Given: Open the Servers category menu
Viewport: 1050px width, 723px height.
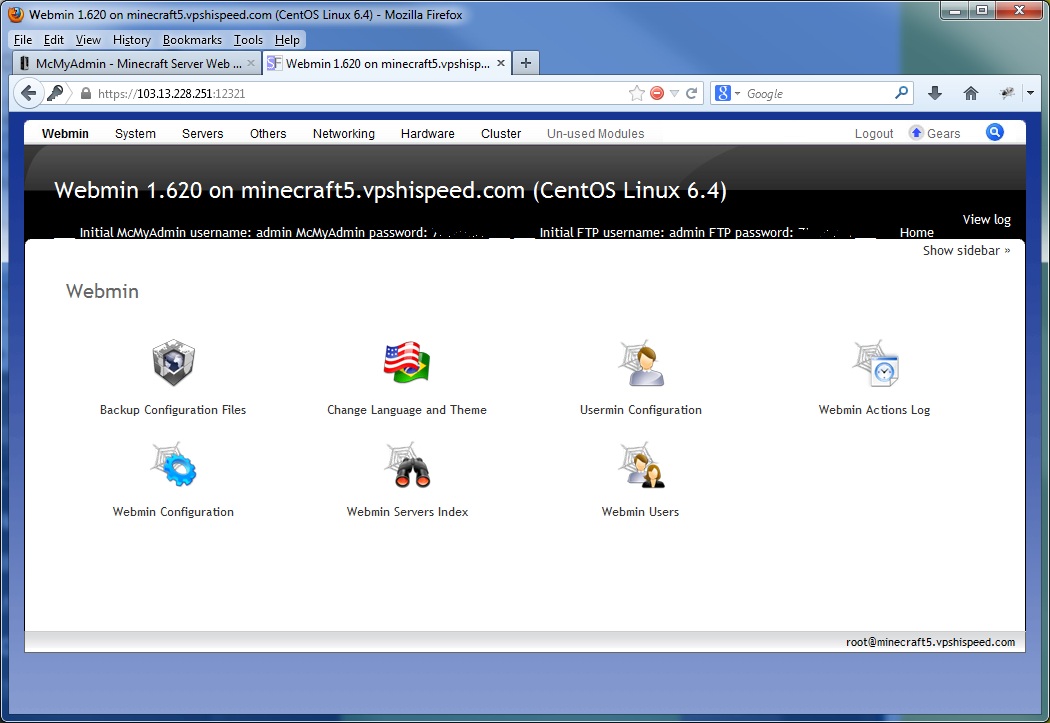Looking at the screenshot, I should (202, 133).
